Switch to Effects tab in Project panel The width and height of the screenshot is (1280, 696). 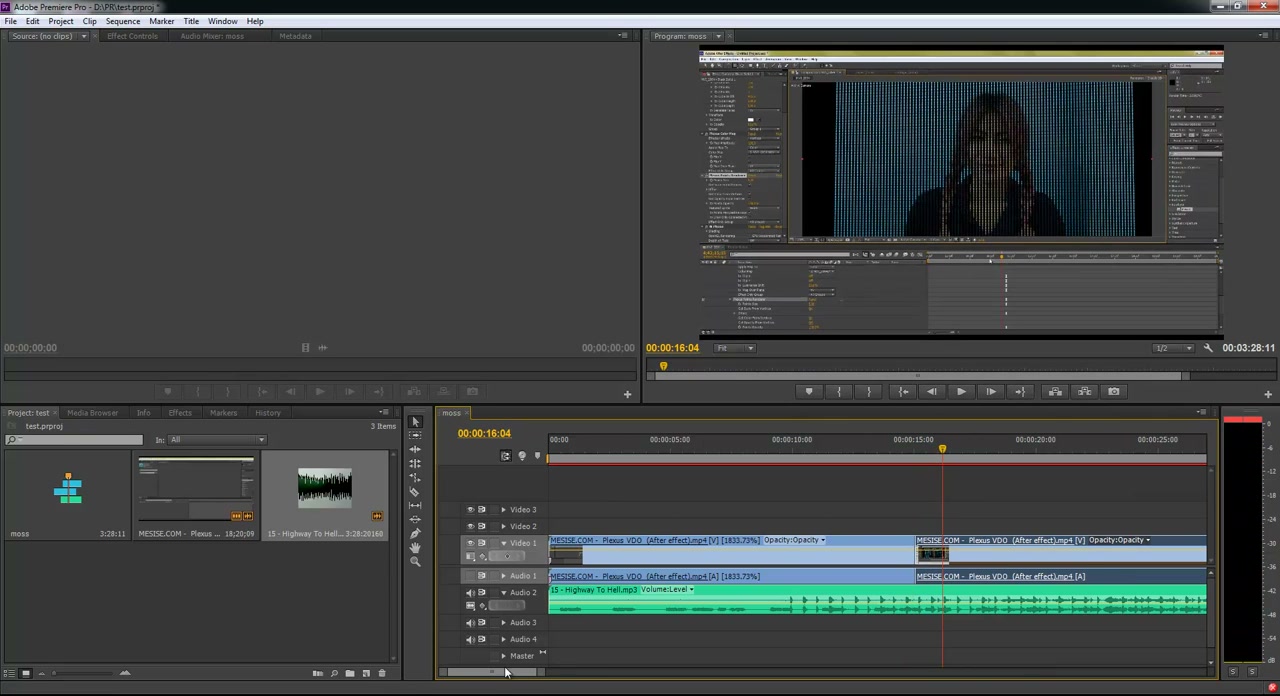pos(180,413)
